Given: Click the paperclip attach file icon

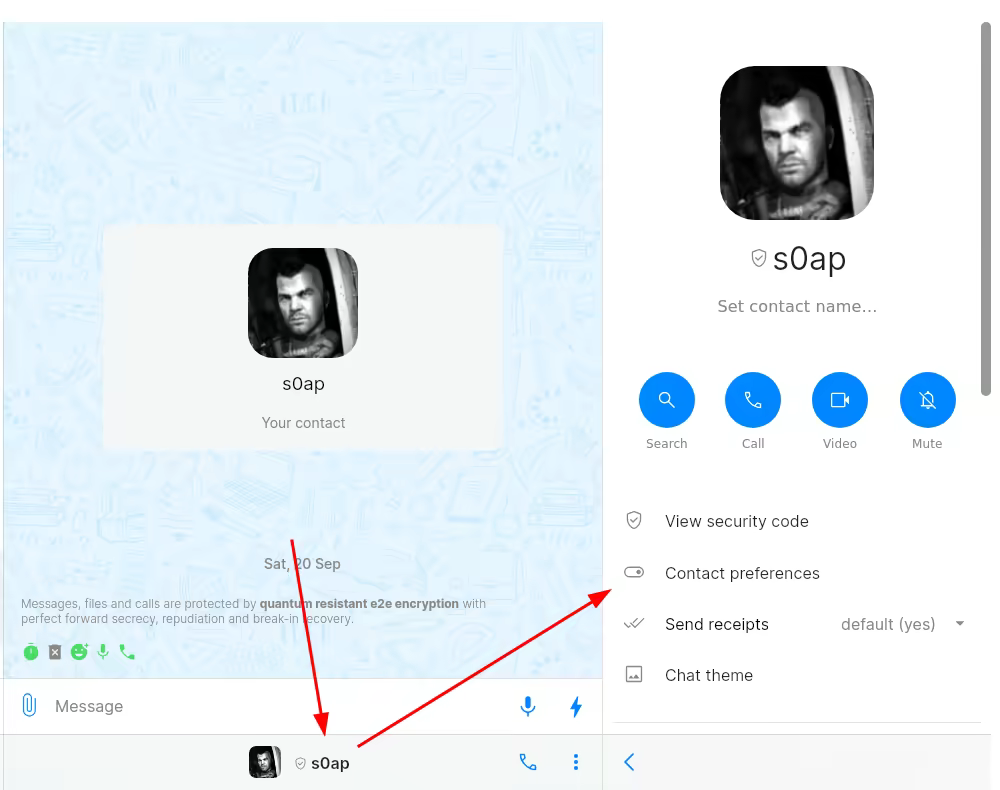Looking at the screenshot, I should pos(29,705).
